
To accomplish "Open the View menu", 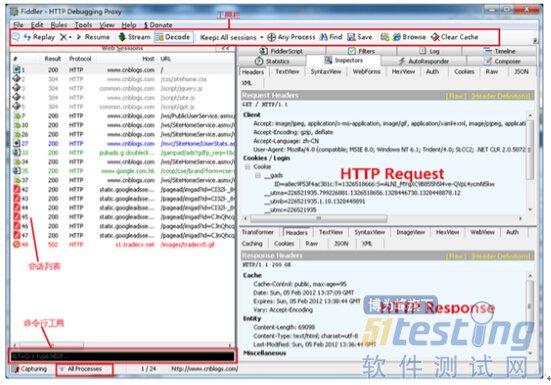I will click(107, 25).
